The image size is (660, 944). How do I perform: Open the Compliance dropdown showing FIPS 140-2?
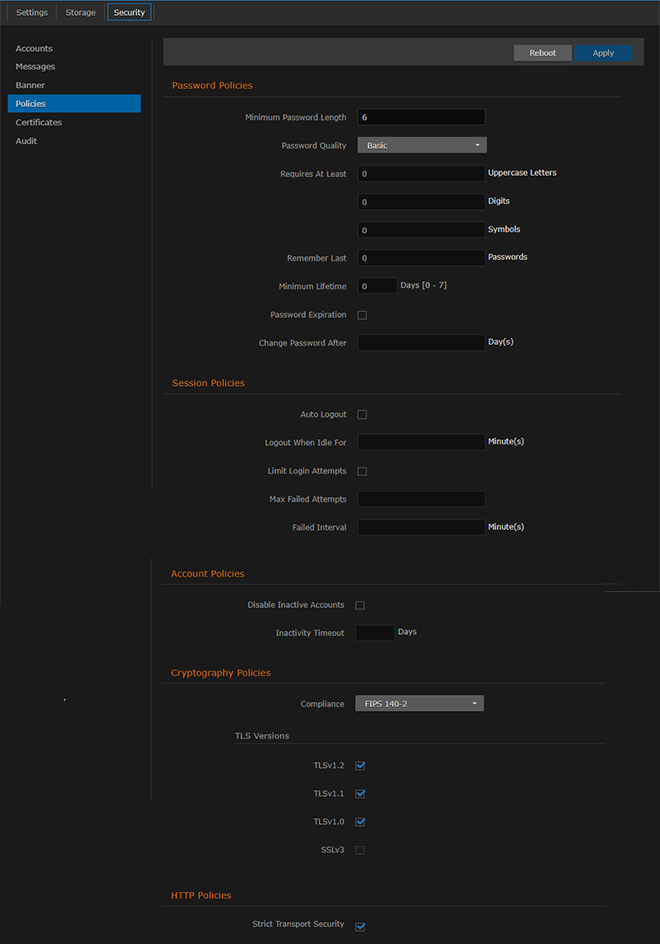point(419,703)
